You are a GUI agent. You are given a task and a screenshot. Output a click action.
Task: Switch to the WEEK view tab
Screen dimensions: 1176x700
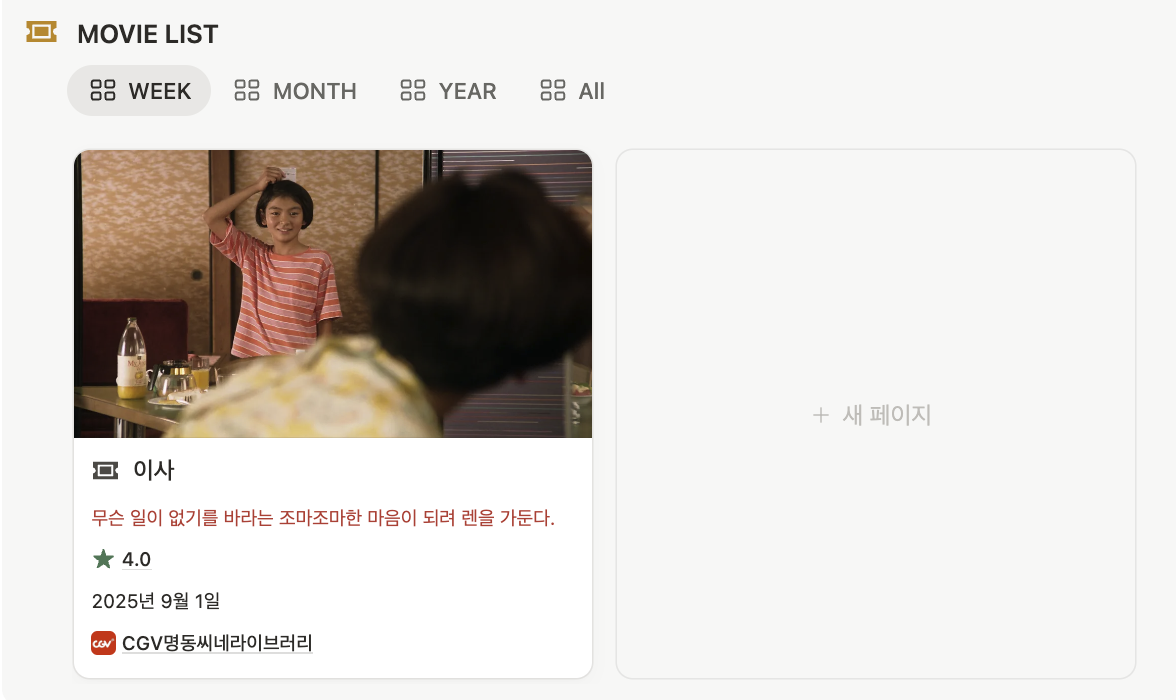point(139,91)
